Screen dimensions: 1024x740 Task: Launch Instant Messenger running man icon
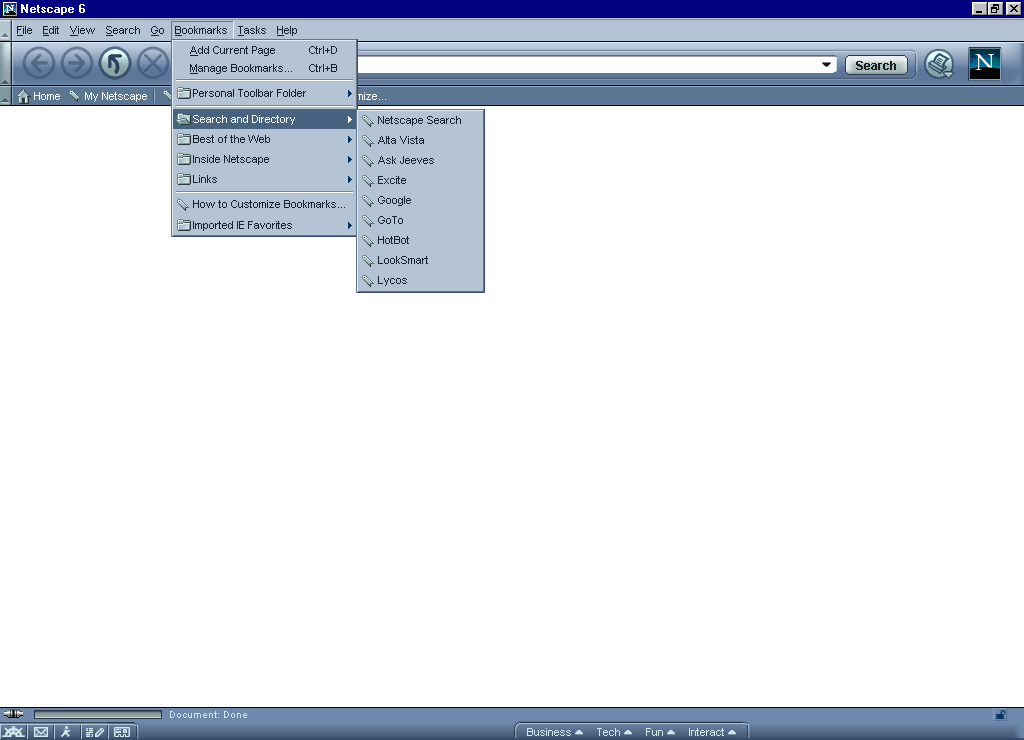(x=66, y=732)
